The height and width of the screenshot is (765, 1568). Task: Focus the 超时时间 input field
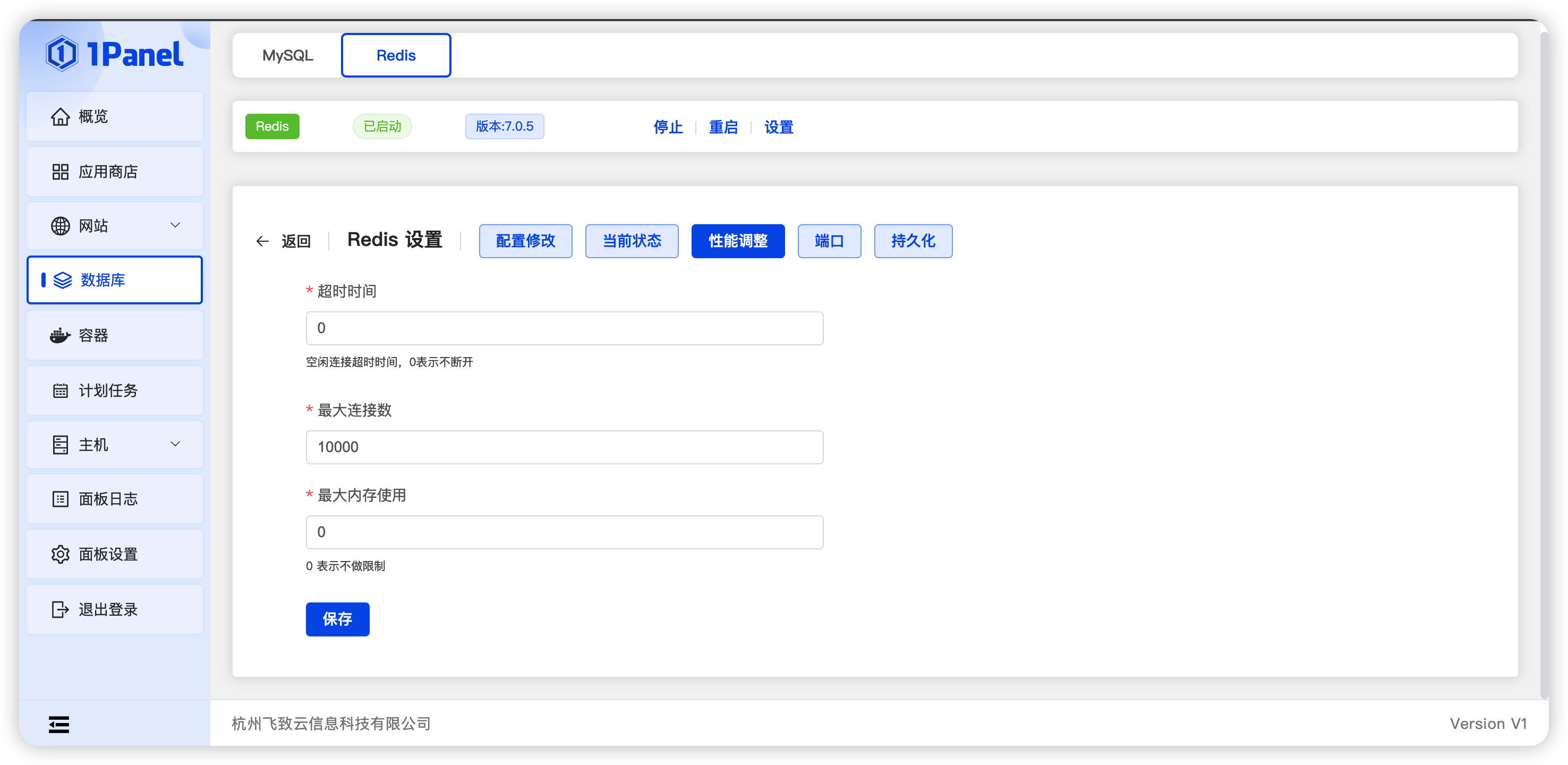pyautogui.click(x=564, y=329)
